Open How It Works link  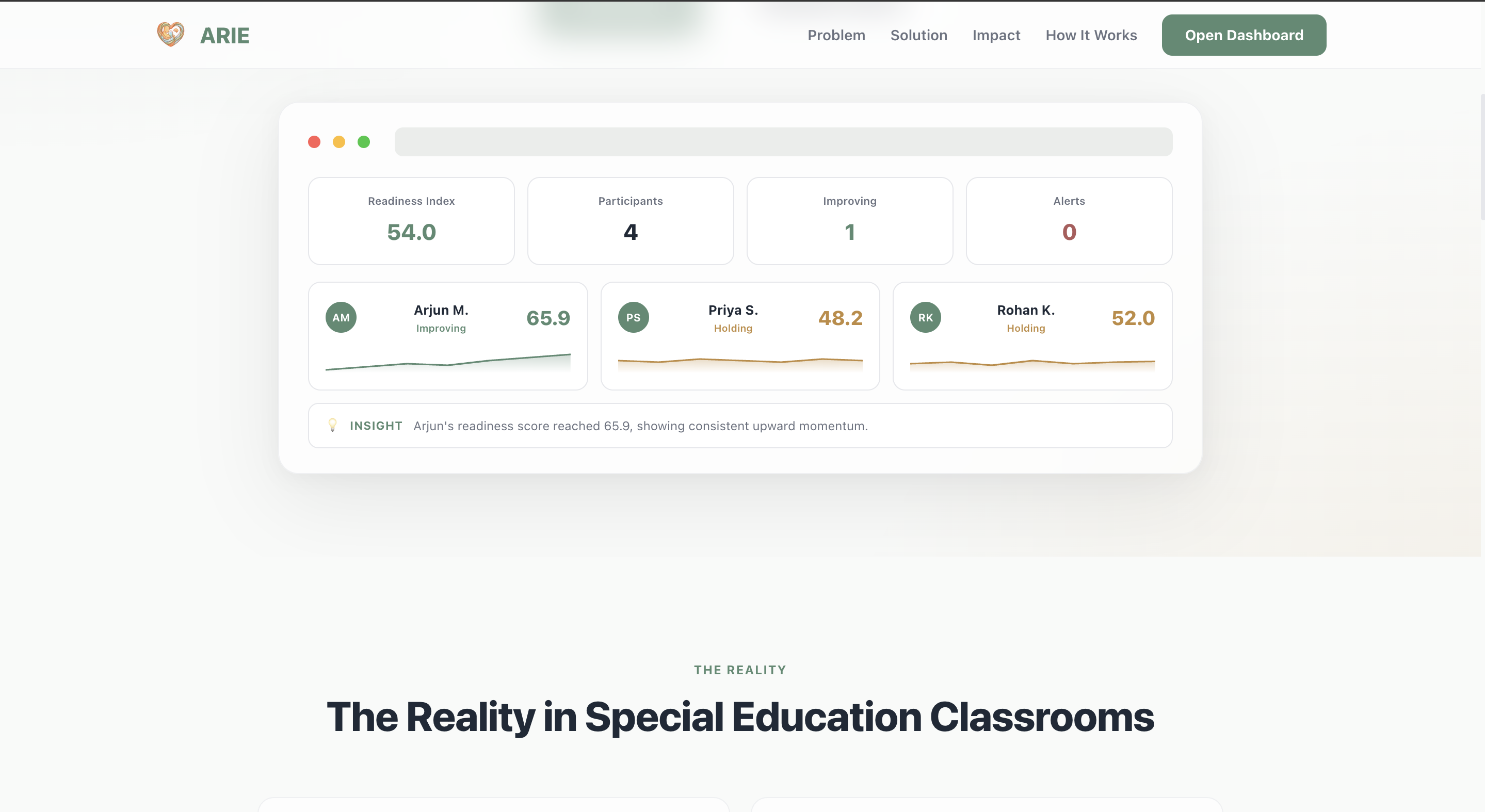click(1091, 35)
